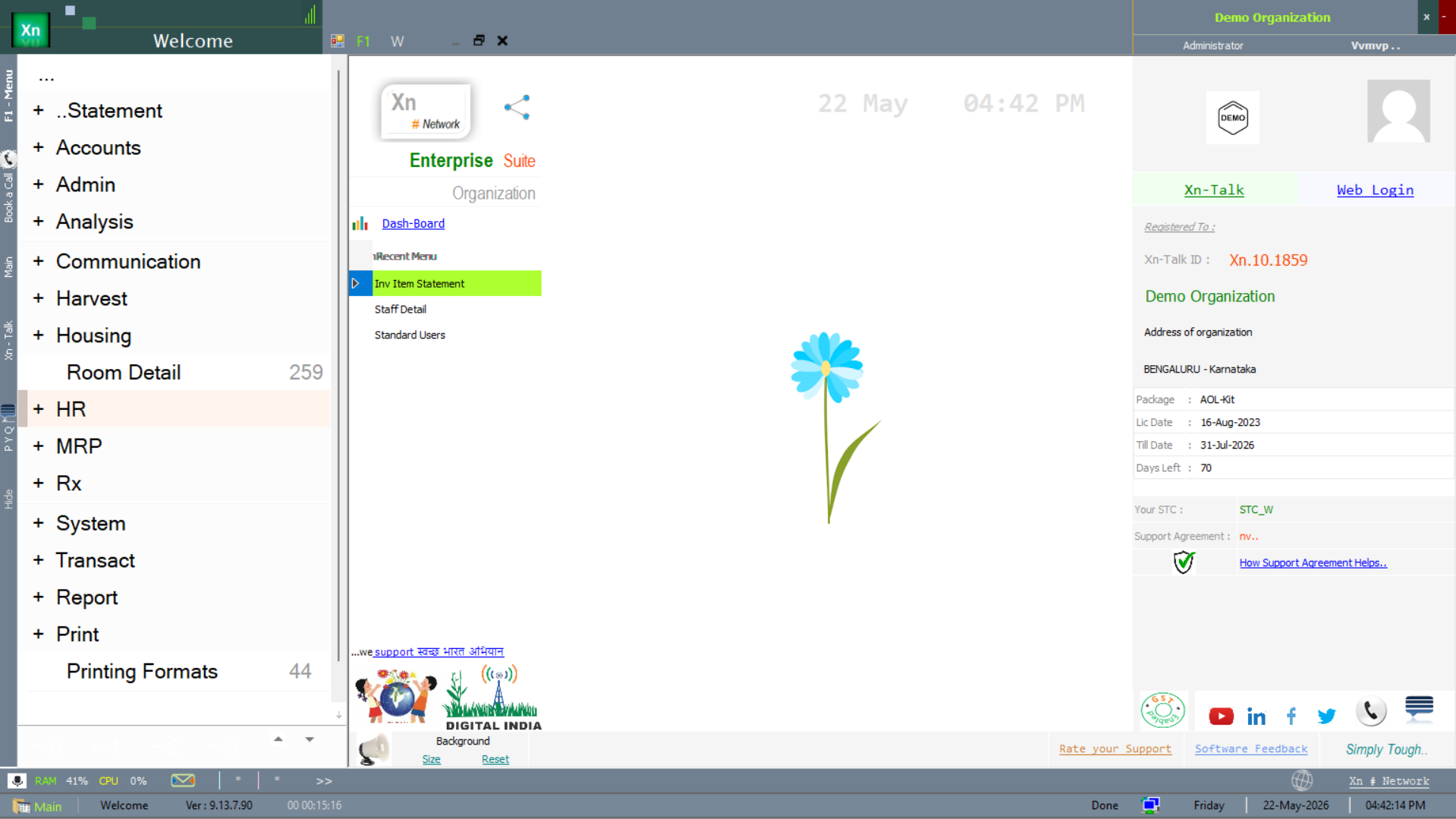Click the Main folder icon in bottom bar
This screenshot has height=819, width=1456.
coord(21,806)
